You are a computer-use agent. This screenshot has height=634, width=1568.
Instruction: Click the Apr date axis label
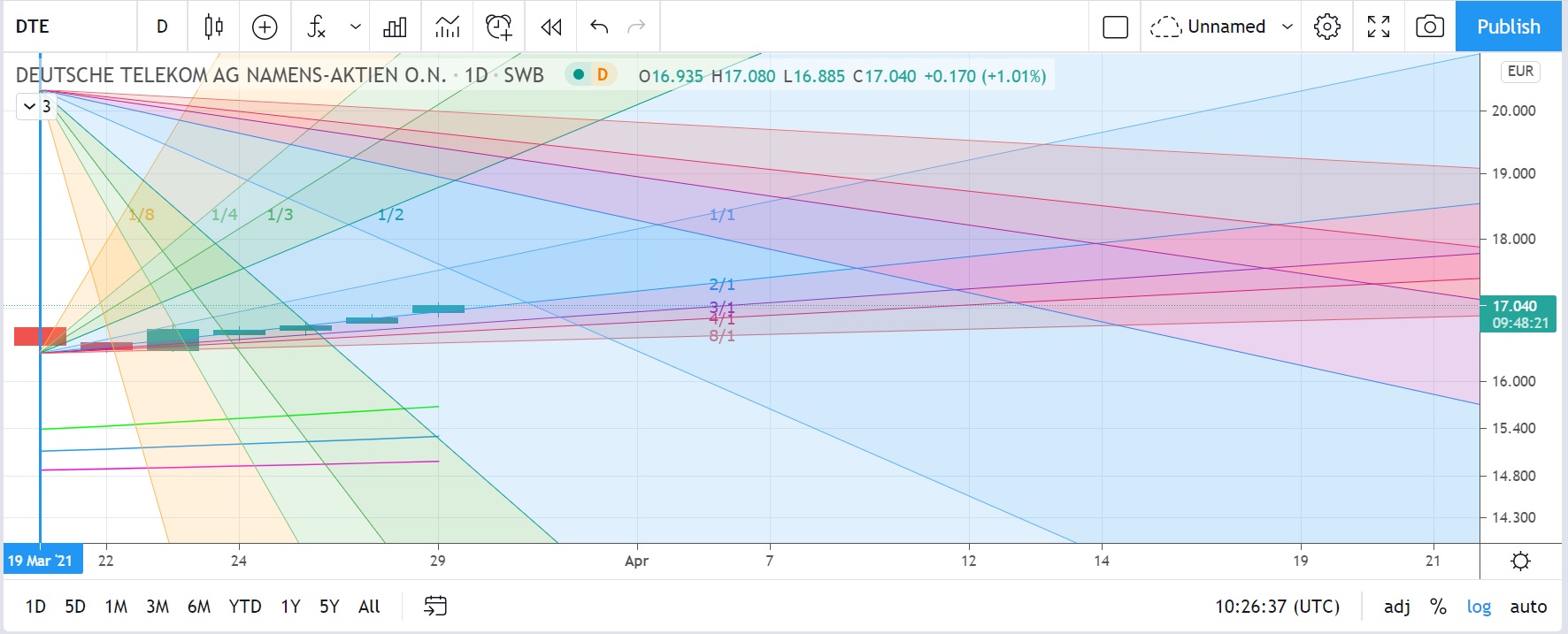point(637,561)
